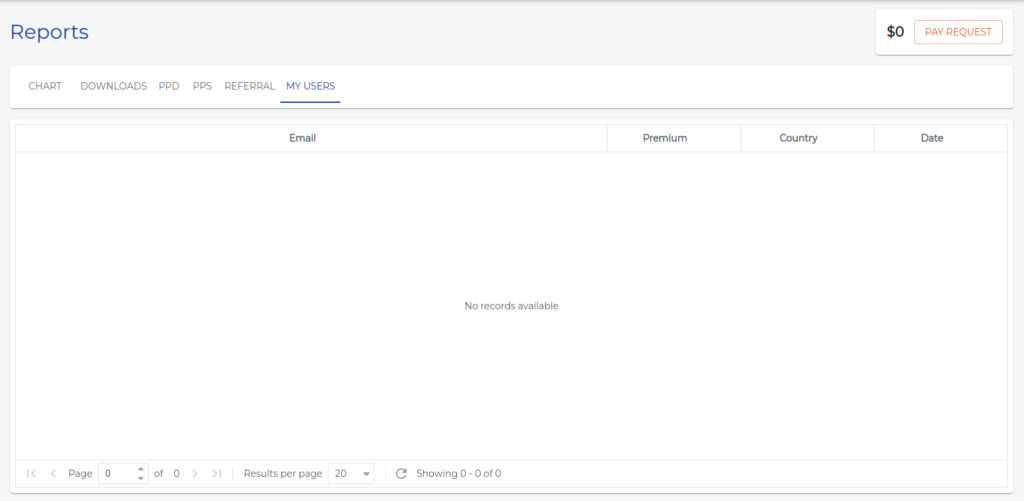
Task: Increase page number with up arrow
Action: tap(140, 469)
